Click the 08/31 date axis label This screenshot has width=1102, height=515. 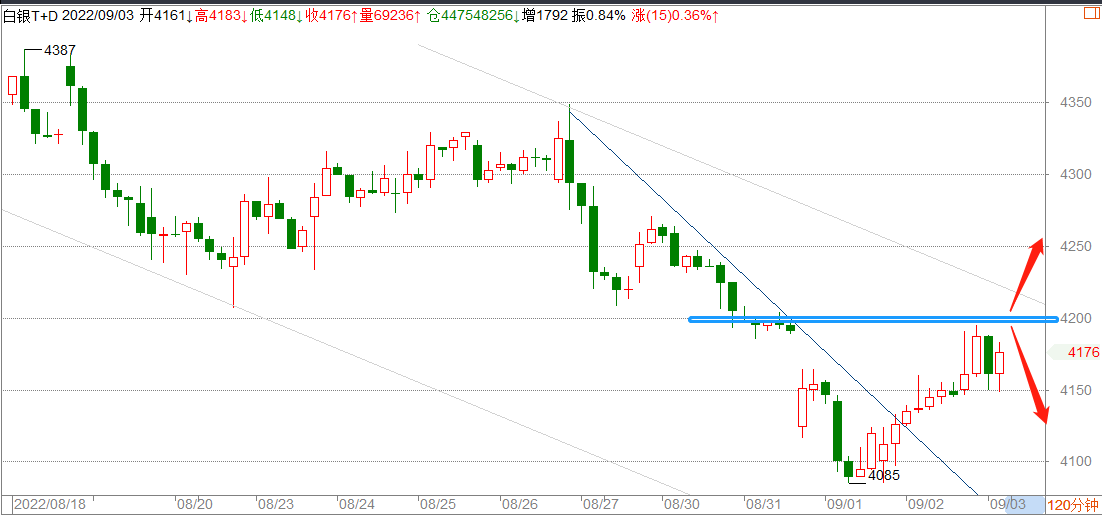[762, 504]
